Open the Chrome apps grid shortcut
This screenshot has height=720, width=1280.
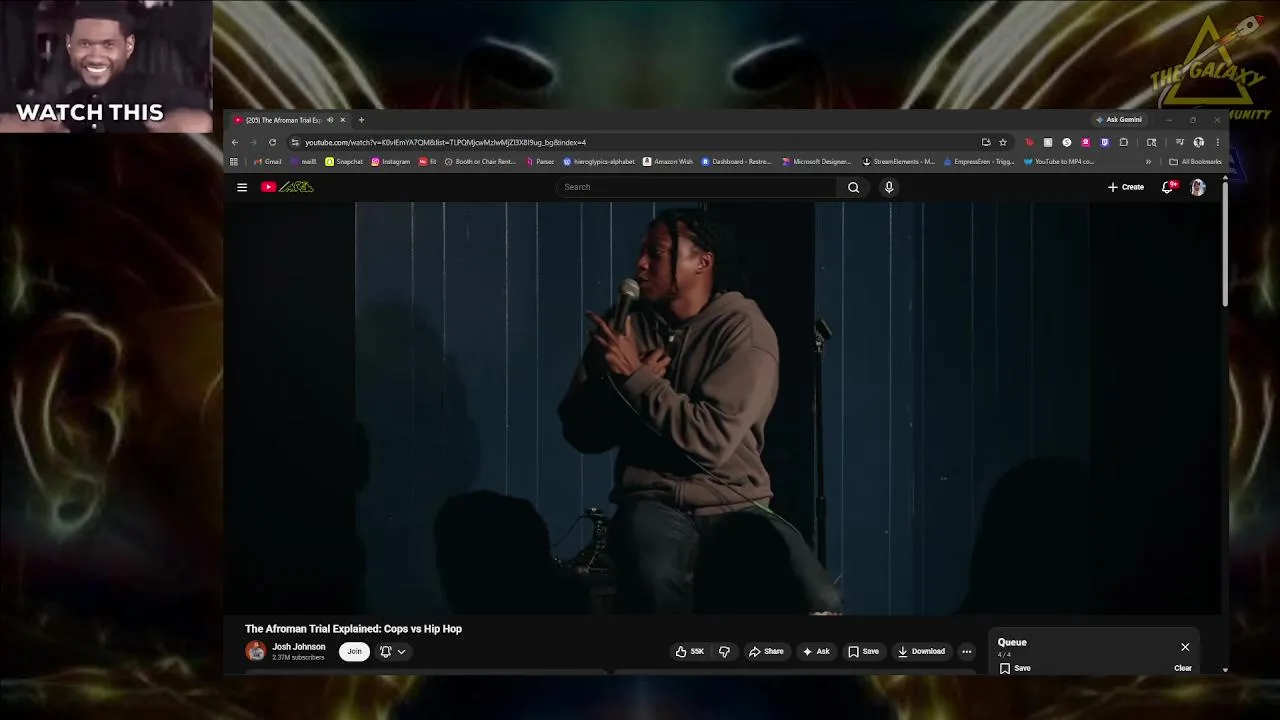coord(234,162)
